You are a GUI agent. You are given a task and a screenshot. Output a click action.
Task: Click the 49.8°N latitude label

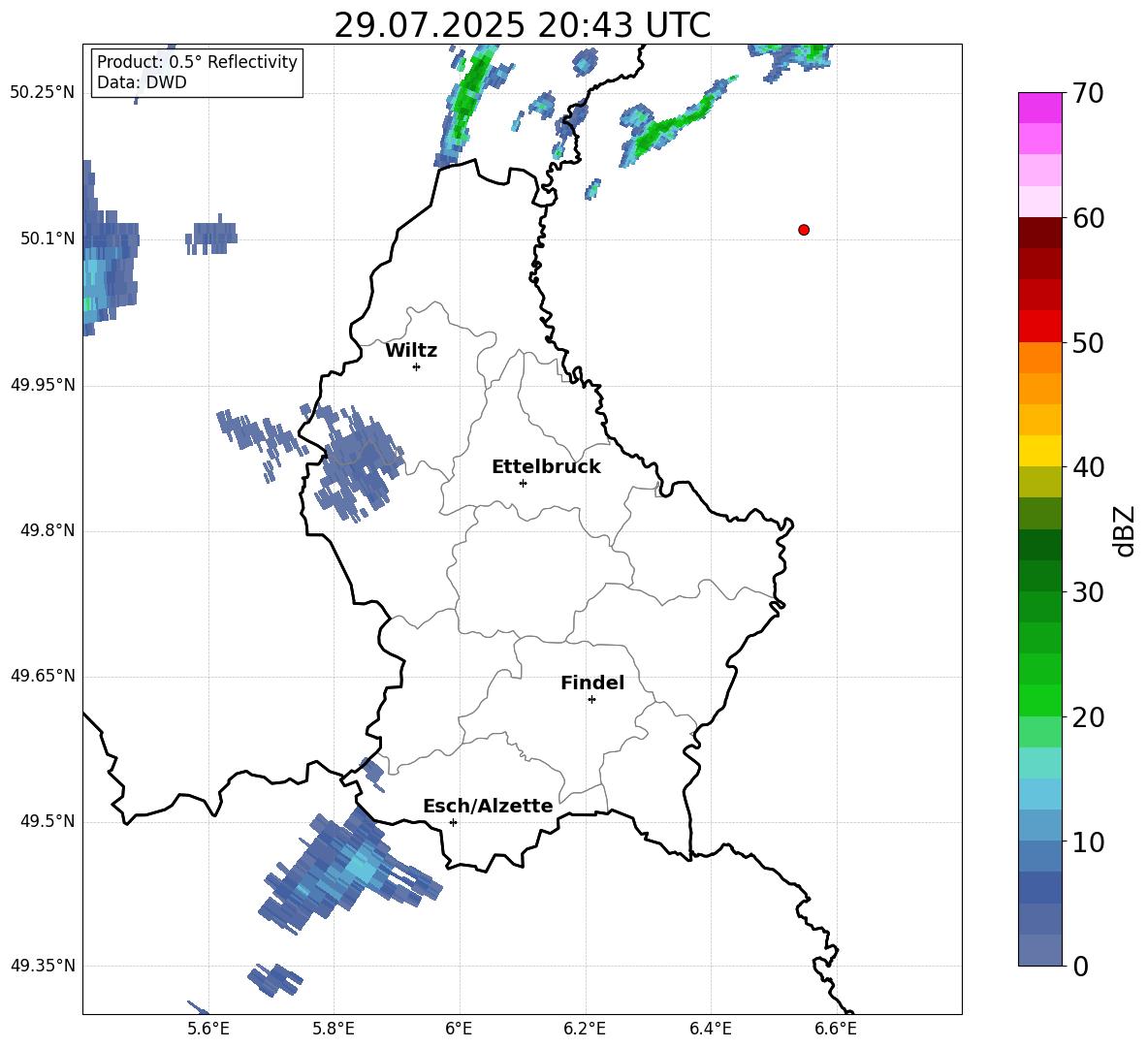[x=48, y=530]
